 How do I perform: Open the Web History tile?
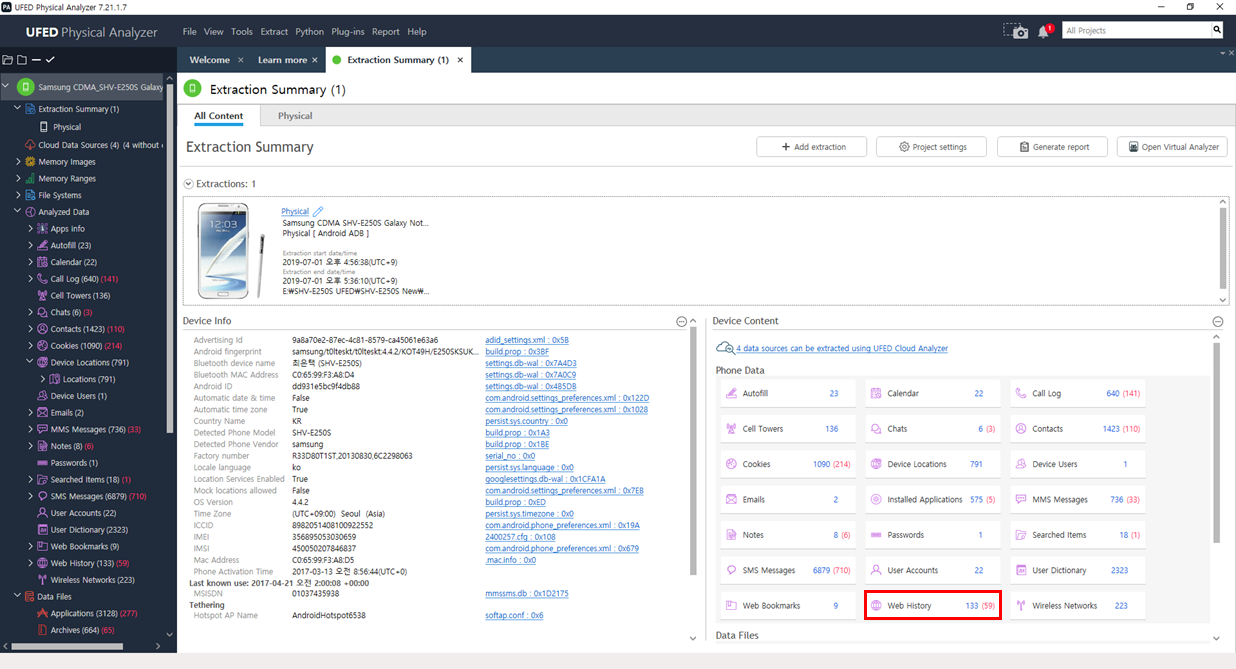coord(933,606)
